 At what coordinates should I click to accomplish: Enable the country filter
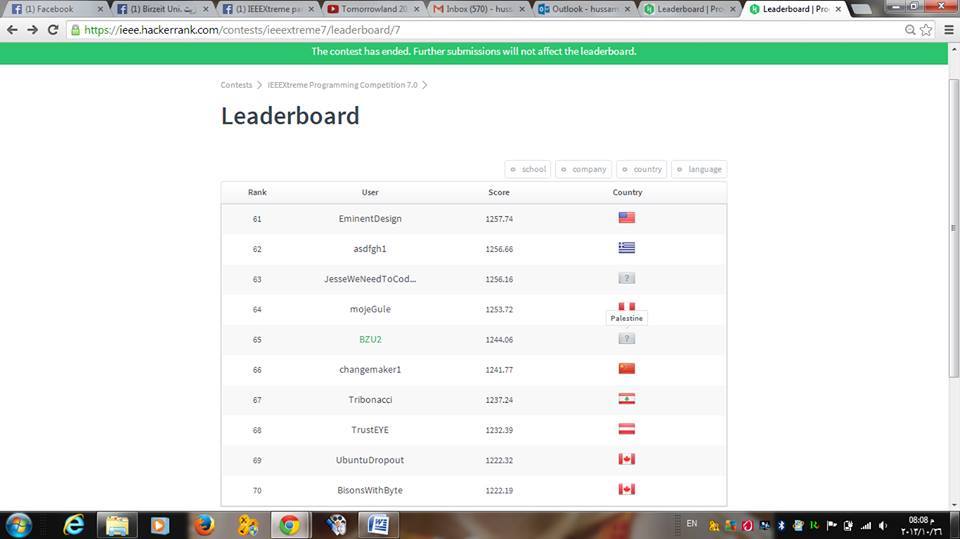[642, 169]
